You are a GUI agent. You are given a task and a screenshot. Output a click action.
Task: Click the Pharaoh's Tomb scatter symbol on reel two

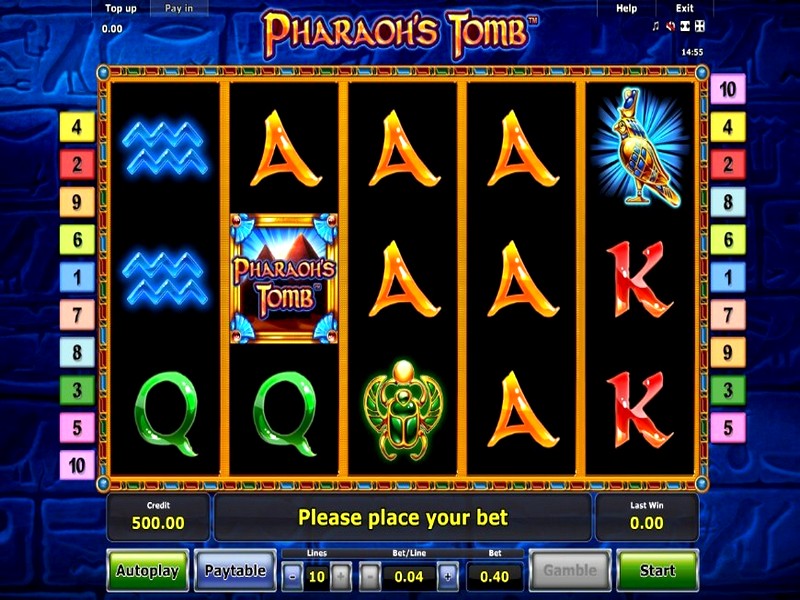(284, 278)
